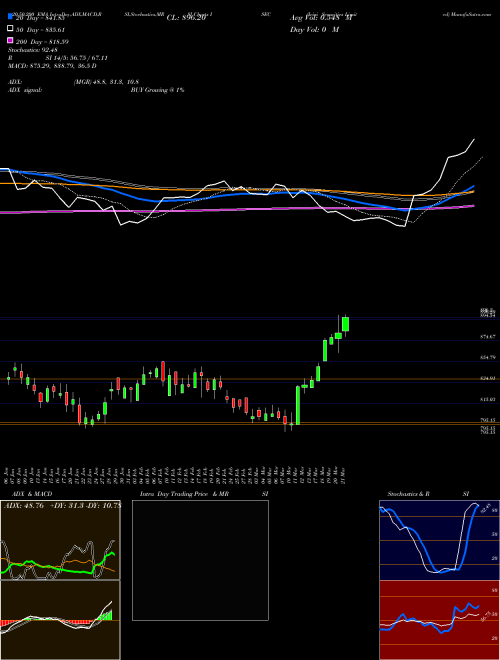The height and width of the screenshot is (660, 500).
Task: Click the empty Intra Day trading price panel
Action: [x=200, y=560]
